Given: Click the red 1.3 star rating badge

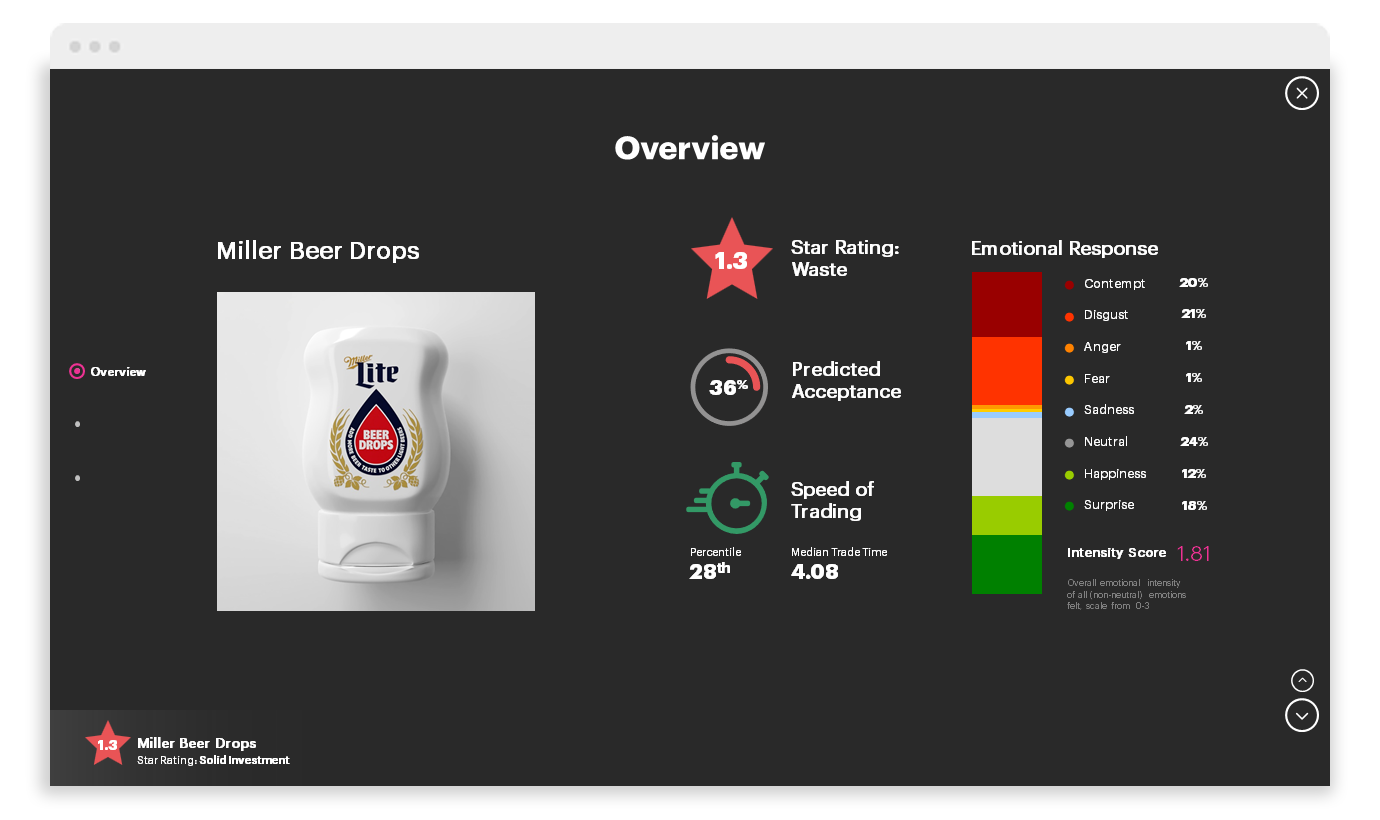Looking at the screenshot, I should 731,260.
